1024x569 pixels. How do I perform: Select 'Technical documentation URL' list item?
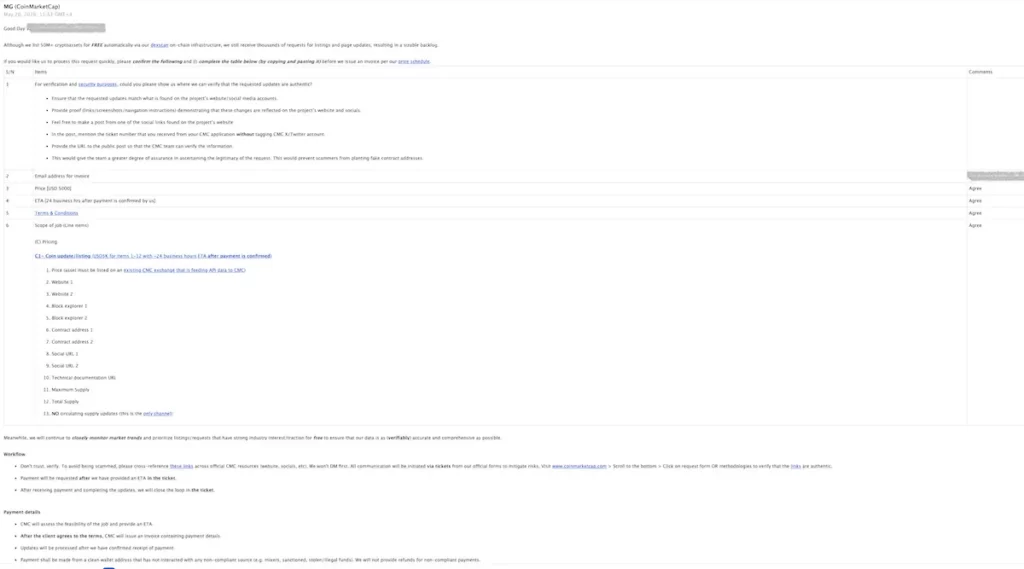84,378
